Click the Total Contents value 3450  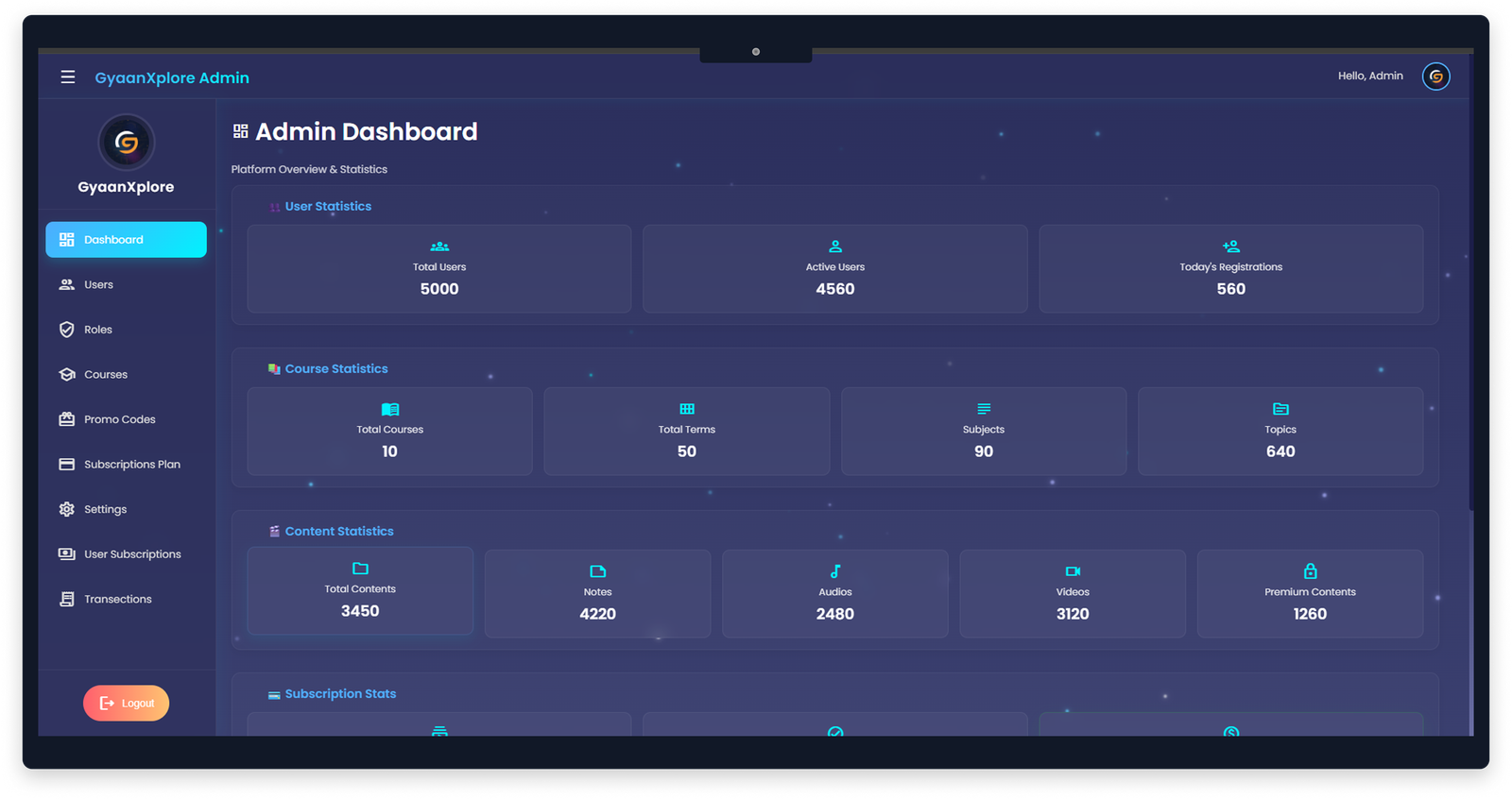point(360,611)
